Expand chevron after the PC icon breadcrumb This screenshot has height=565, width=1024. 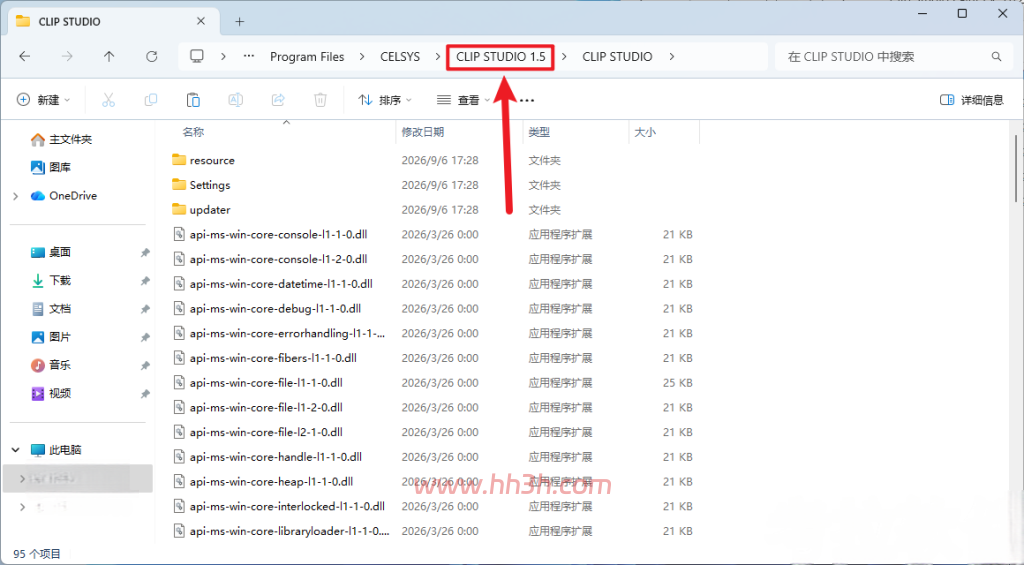click(223, 57)
